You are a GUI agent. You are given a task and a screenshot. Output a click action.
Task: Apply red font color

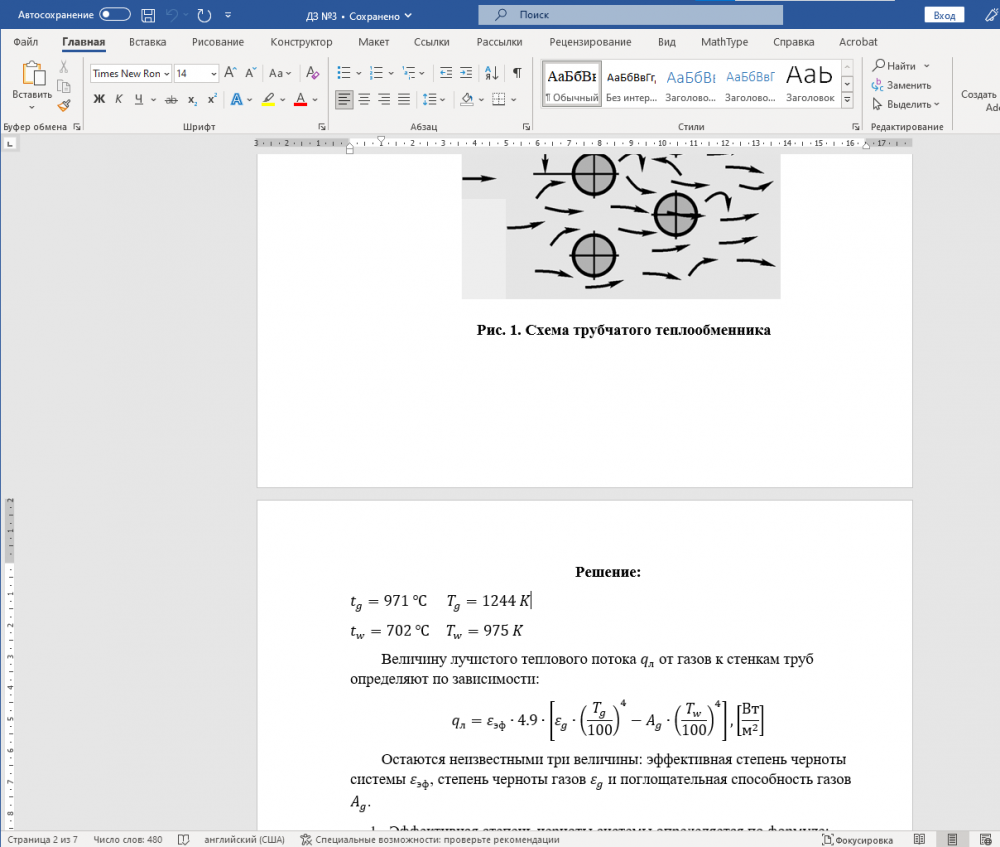click(x=300, y=99)
